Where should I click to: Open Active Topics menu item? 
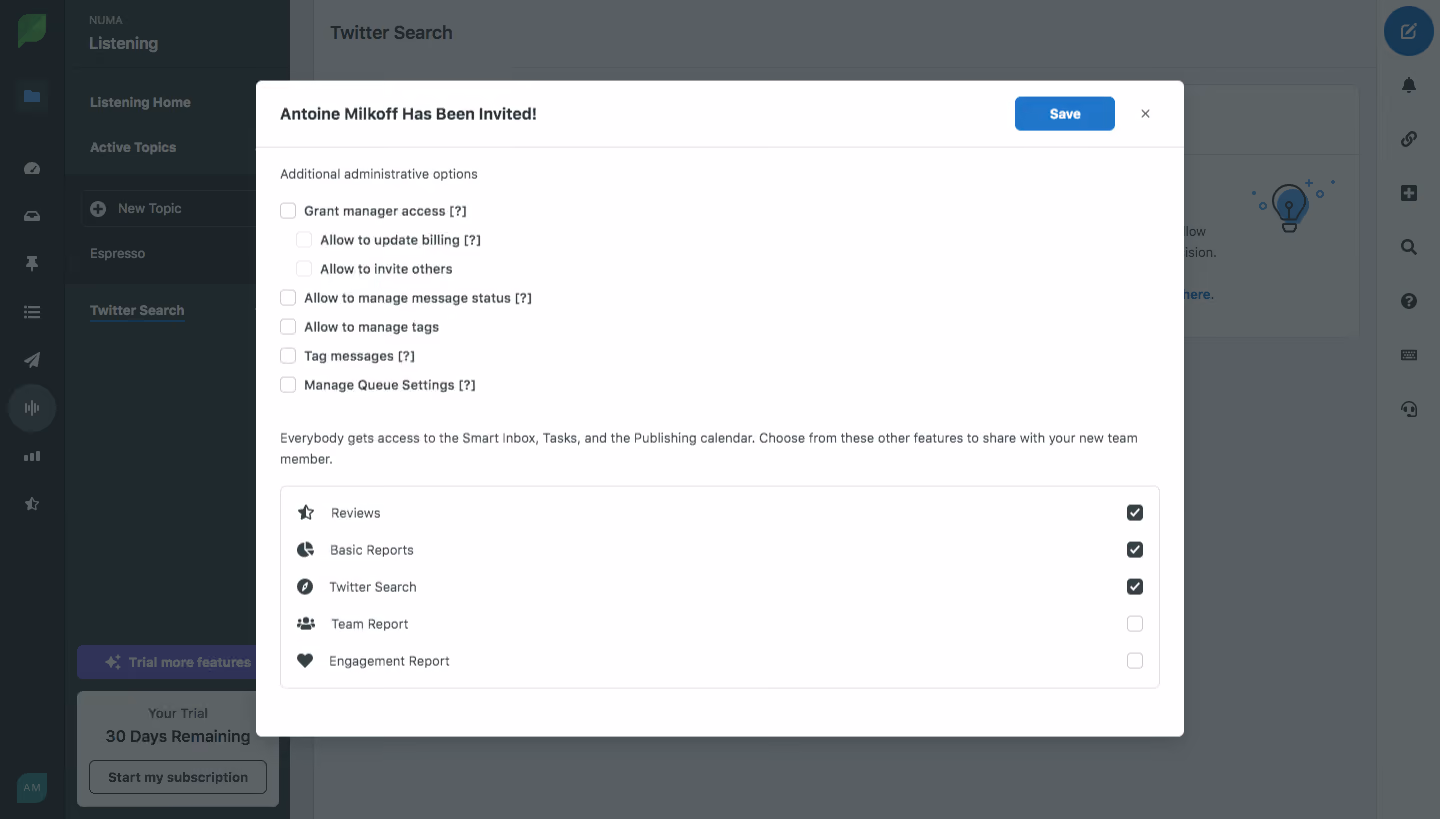click(x=133, y=147)
